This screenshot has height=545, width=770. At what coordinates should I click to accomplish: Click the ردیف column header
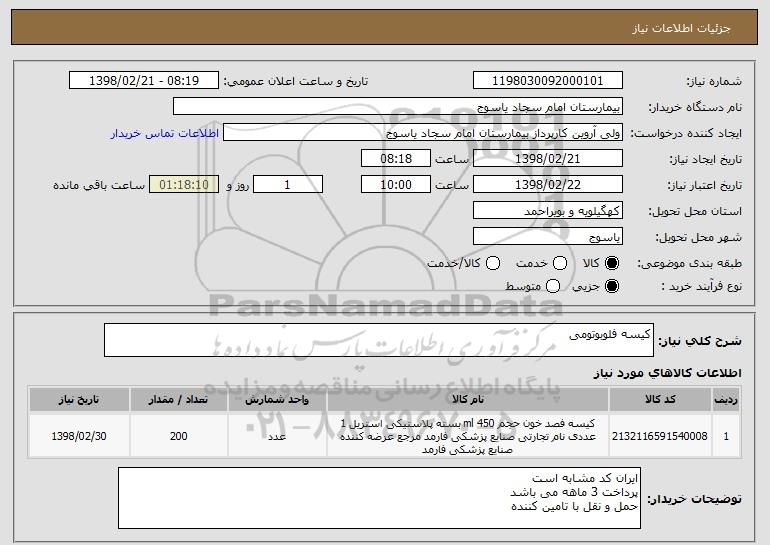point(726,400)
